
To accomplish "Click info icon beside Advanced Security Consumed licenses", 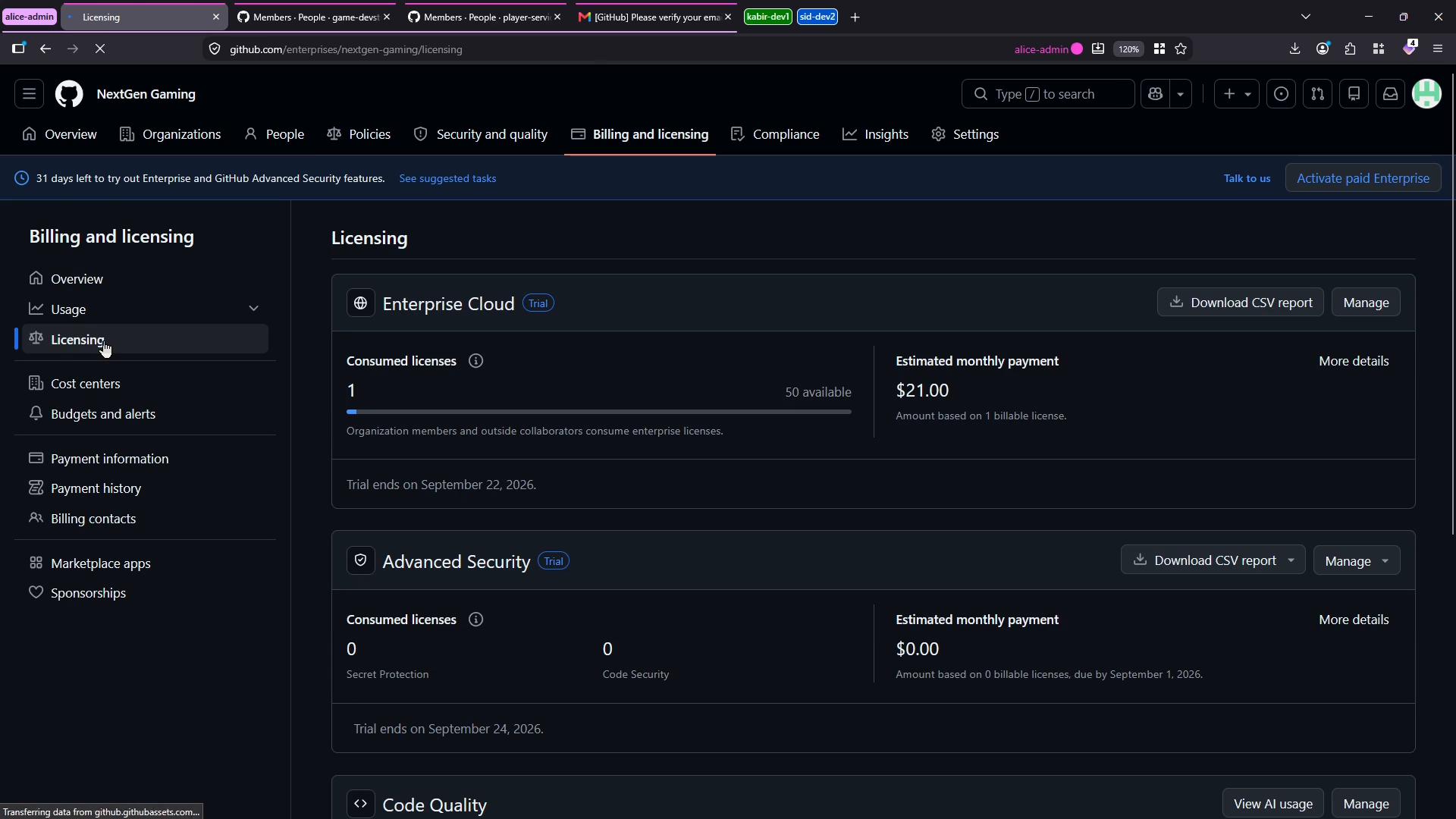I will tap(475, 620).
